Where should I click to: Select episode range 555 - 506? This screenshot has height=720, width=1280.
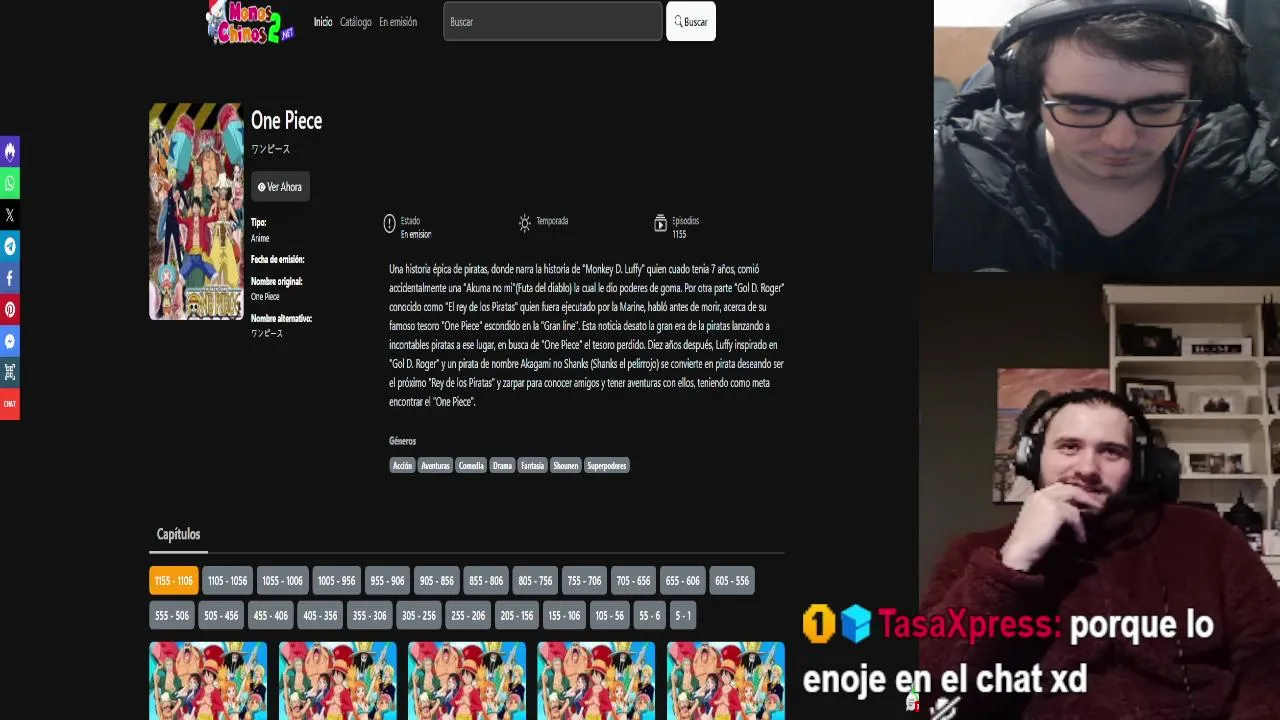click(172, 616)
